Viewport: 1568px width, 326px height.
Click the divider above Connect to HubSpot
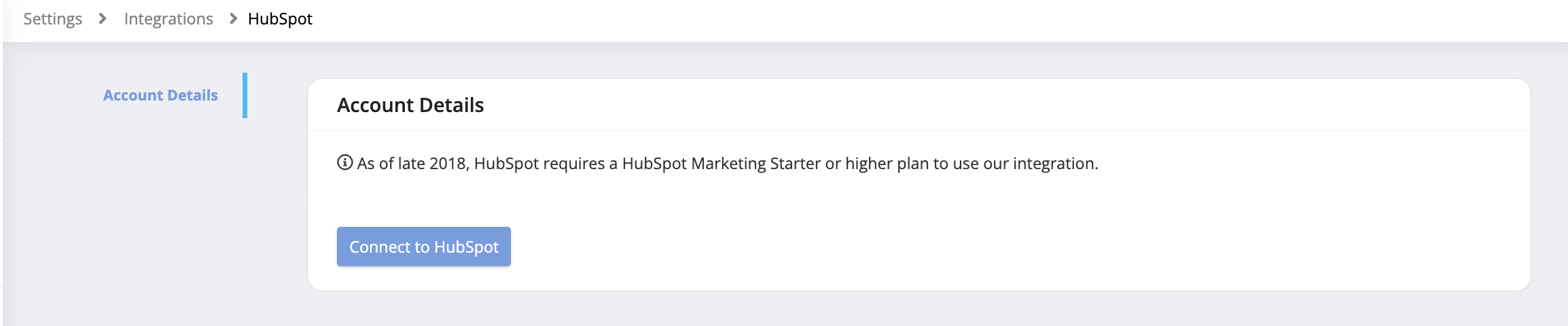[x=919, y=200]
